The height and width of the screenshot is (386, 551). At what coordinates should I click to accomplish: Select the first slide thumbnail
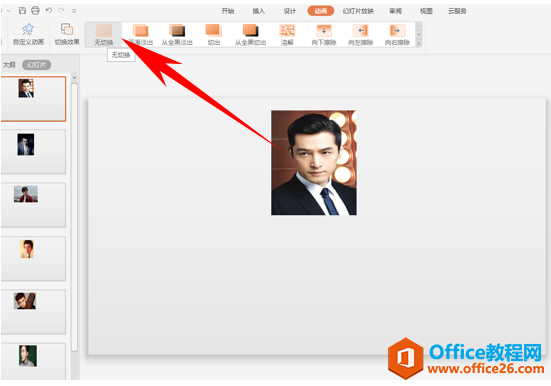click(x=33, y=99)
